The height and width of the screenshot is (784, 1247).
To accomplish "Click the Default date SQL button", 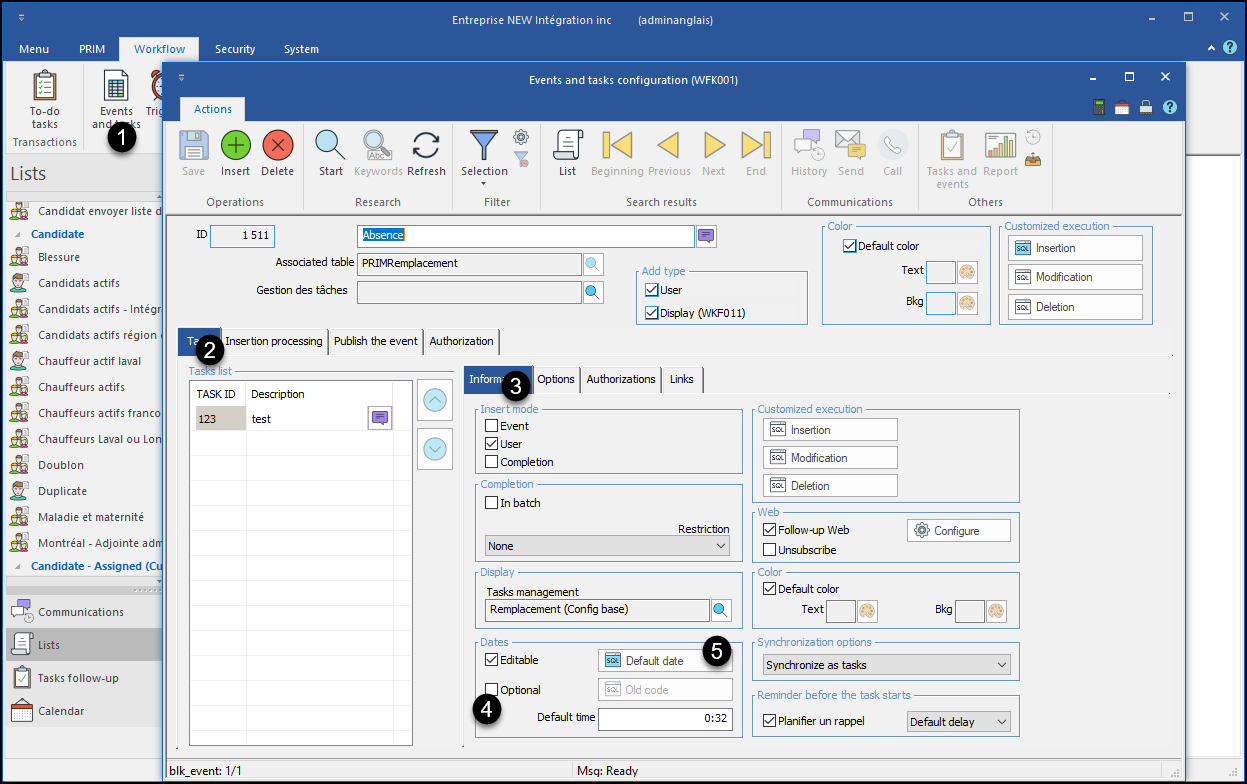I will click(665, 661).
